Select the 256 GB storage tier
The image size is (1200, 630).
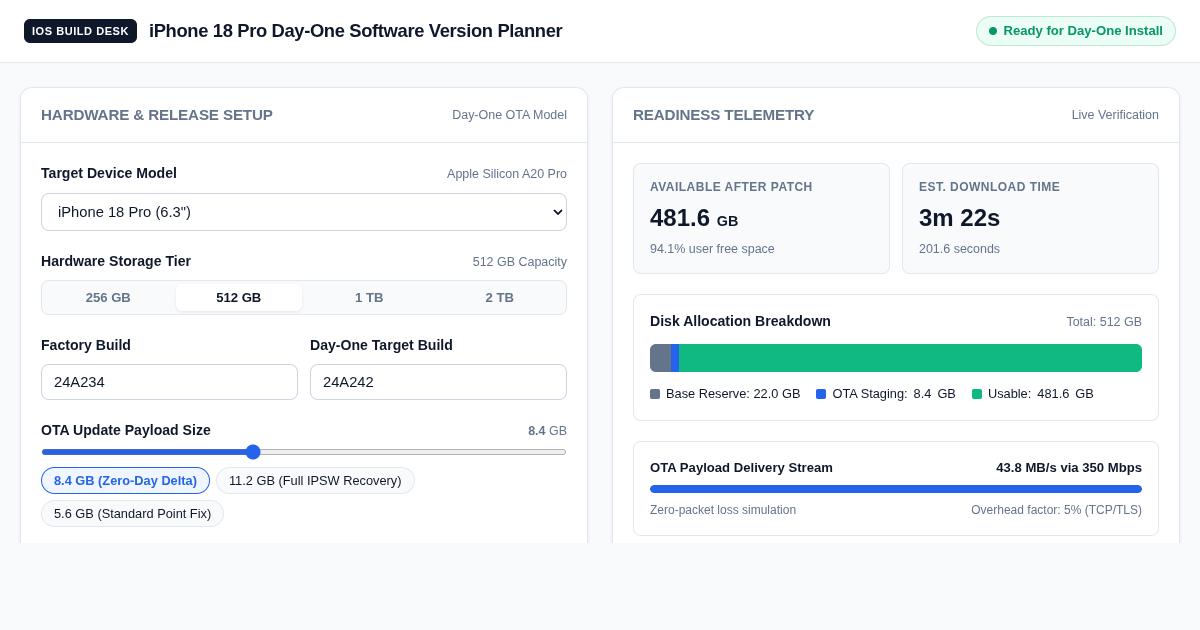(x=108, y=298)
